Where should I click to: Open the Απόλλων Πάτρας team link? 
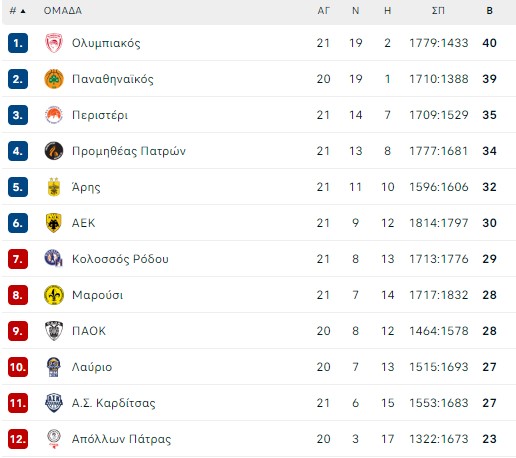pos(121,439)
